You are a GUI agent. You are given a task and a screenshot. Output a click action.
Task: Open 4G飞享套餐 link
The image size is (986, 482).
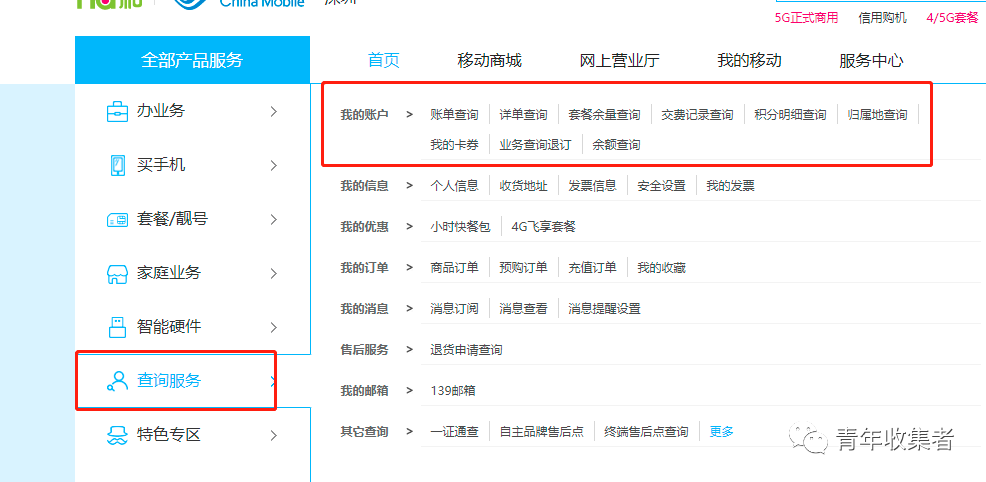click(x=544, y=227)
